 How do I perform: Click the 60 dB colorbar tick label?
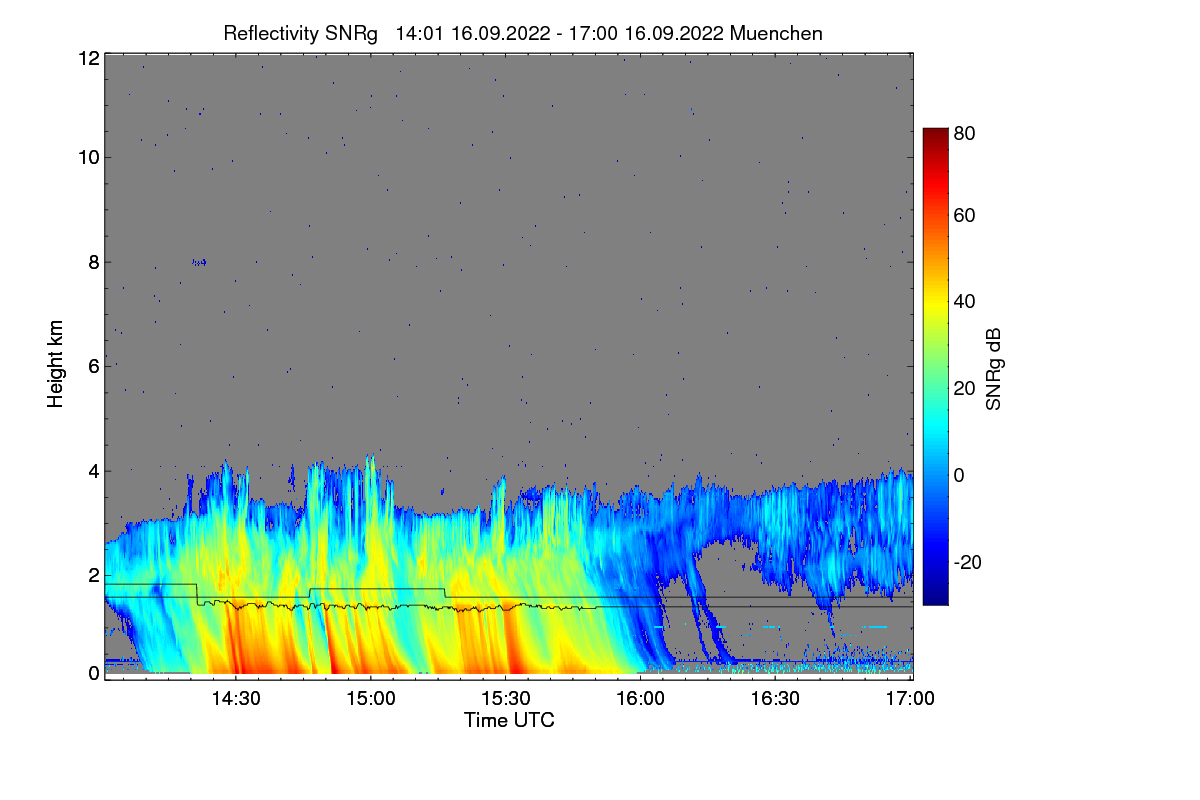[x=965, y=215]
